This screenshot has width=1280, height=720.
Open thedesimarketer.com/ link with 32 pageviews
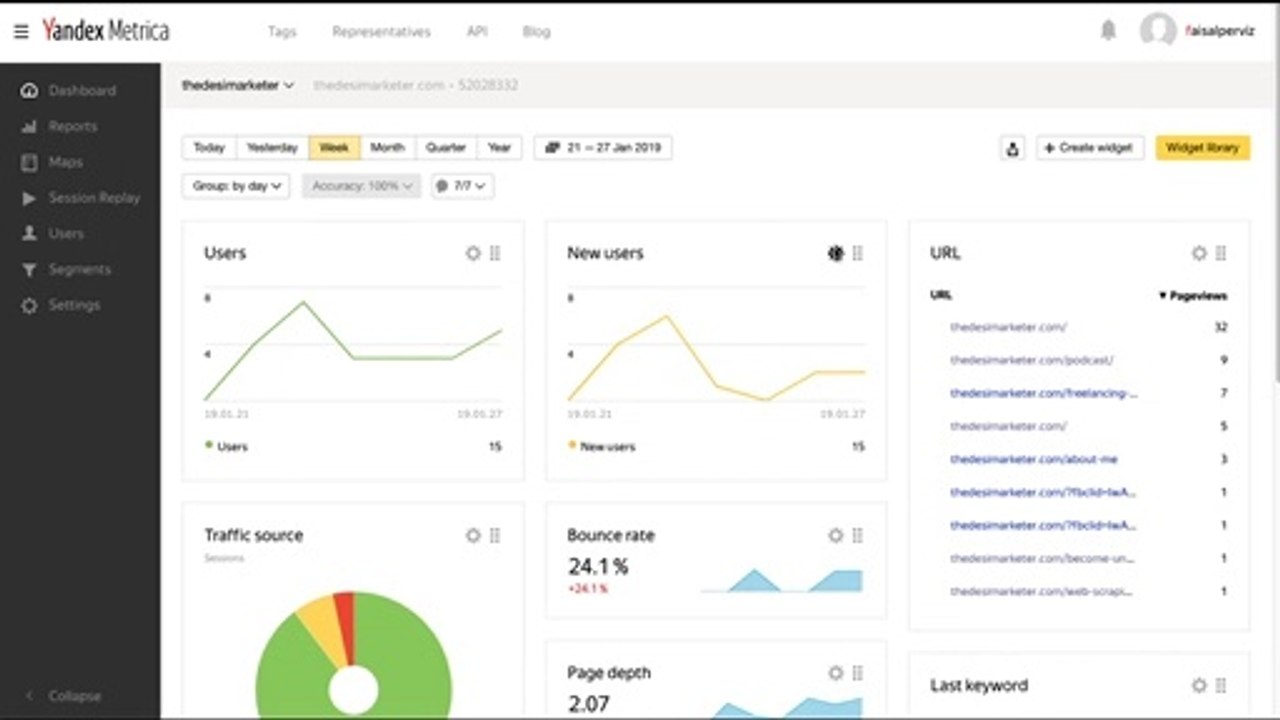(1008, 327)
